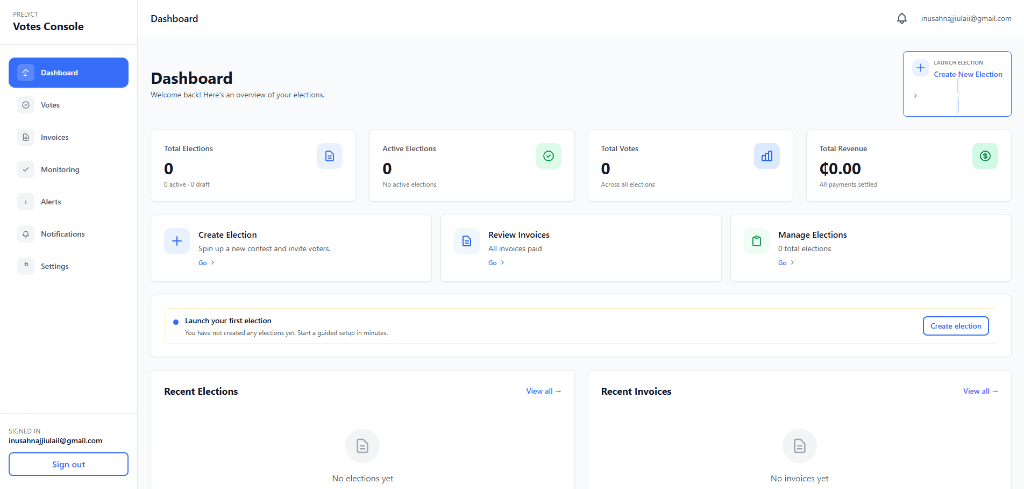The image size is (1024, 489).
Task: Click the Review Invoices document icon
Action: tap(467, 241)
